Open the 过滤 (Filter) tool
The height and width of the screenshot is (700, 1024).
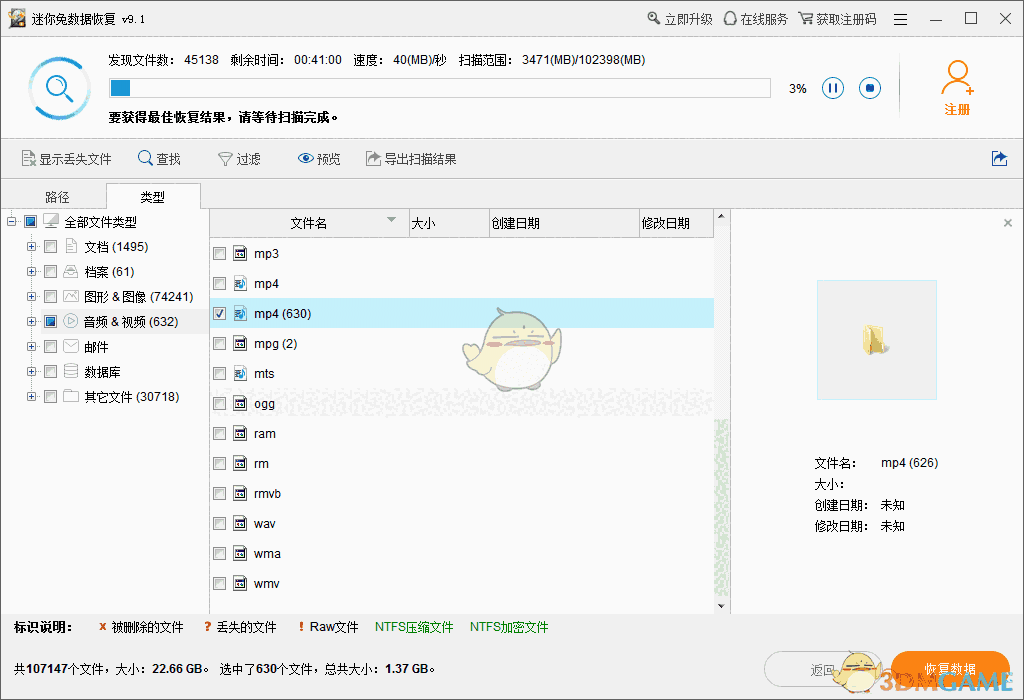(239, 158)
